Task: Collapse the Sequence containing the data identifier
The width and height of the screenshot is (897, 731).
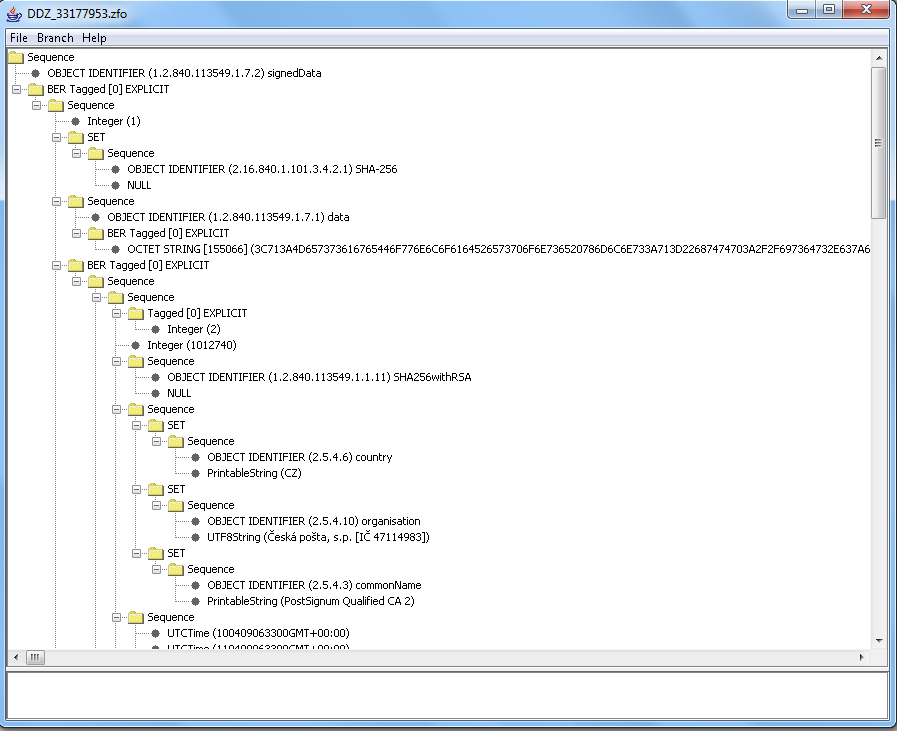Action: click(57, 201)
